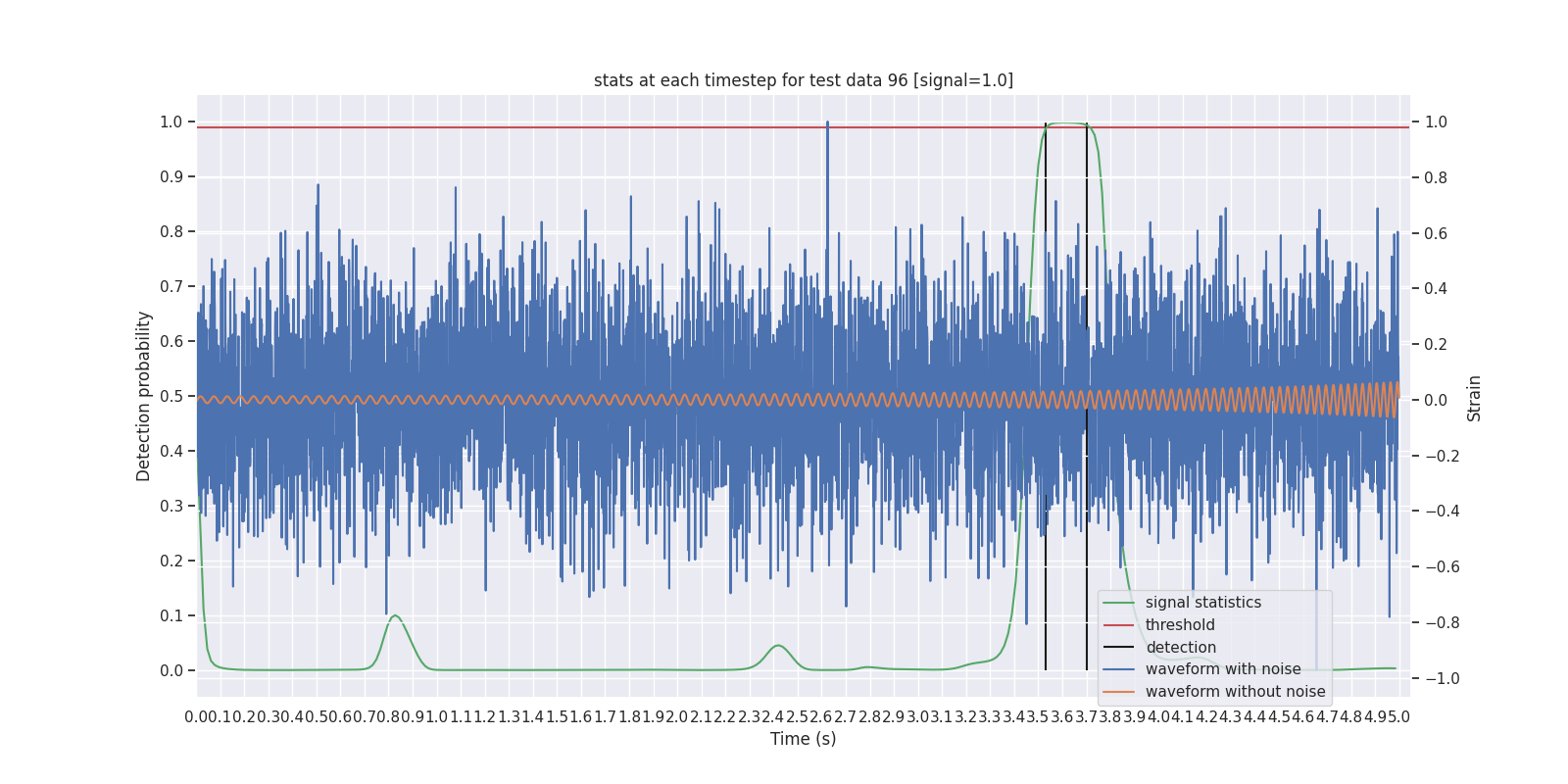Click the plot title for test data 96
Screen dimensions: 1568x784
(803, 80)
